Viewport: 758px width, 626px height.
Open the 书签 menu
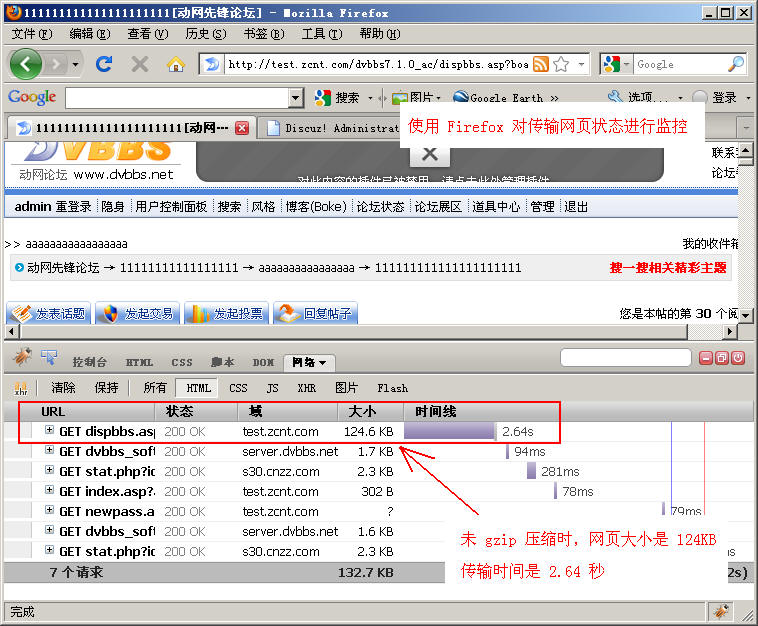point(264,34)
